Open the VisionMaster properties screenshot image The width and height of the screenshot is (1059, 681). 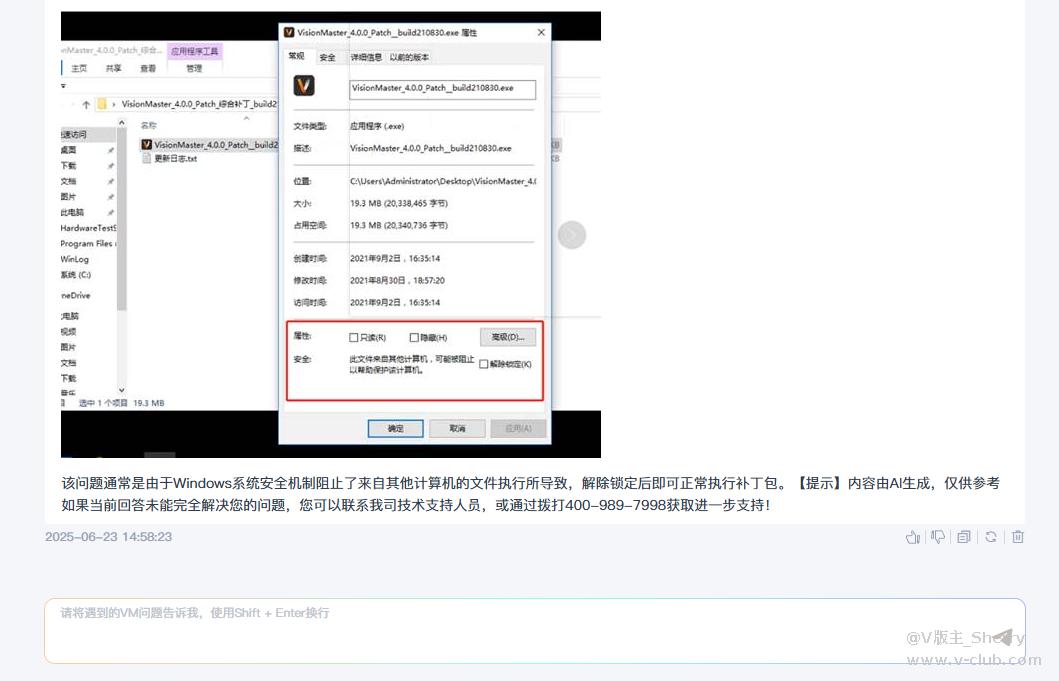click(331, 234)
